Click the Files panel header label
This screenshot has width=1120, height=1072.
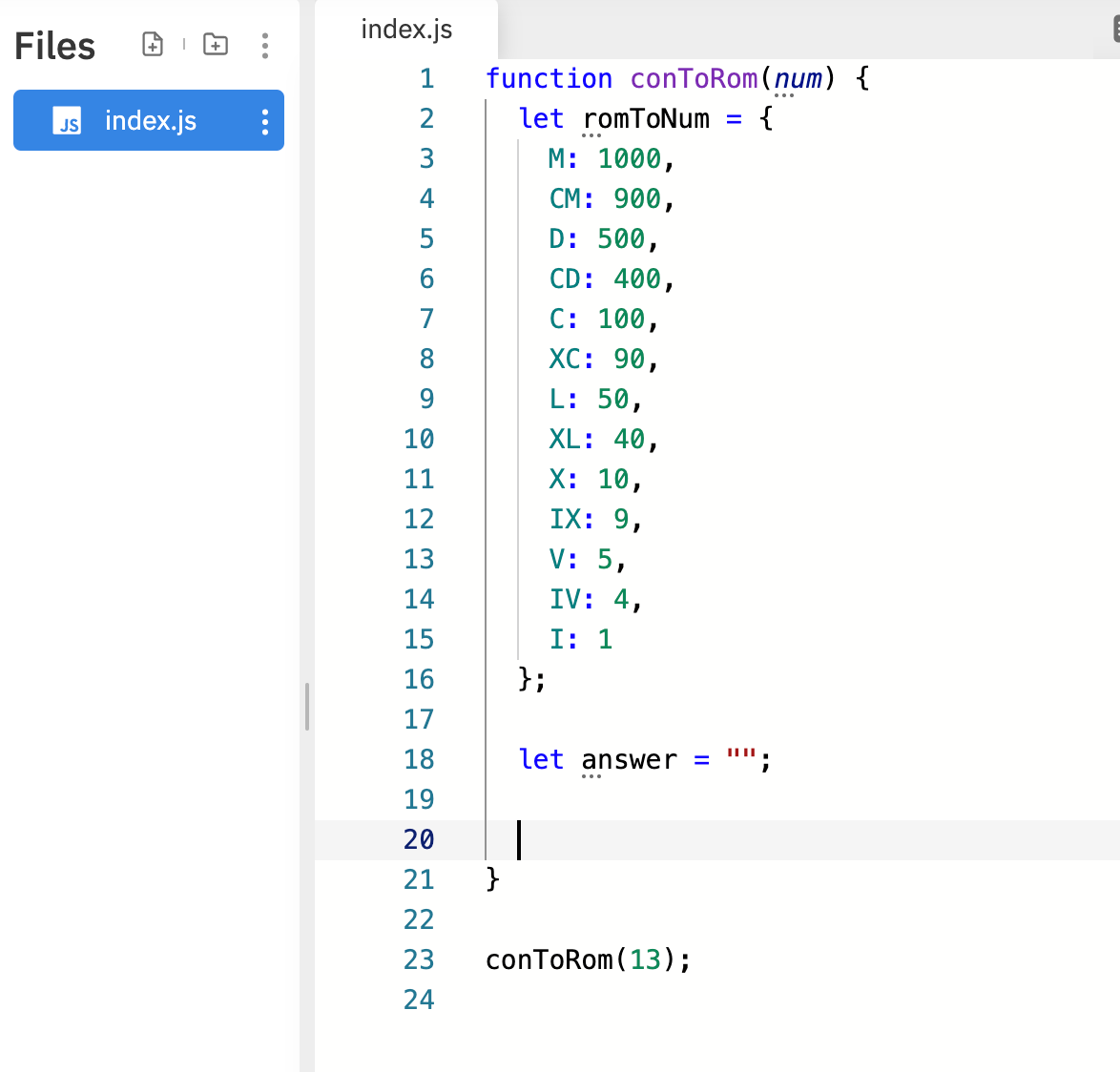click(x=54, y=45)
